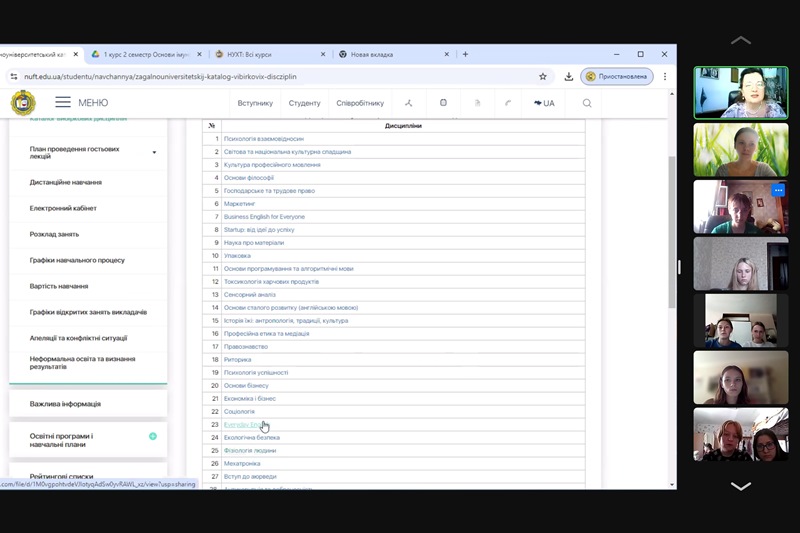Click the Приостановлена profile button
Viewport: 800px width, 533px height.
point(617,76)
